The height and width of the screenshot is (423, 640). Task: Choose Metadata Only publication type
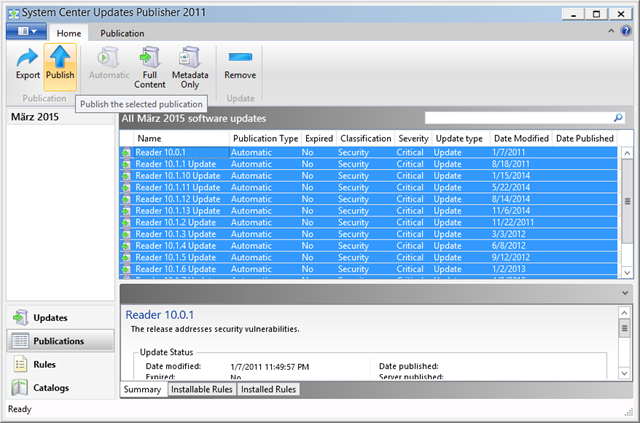coord(190,67)
